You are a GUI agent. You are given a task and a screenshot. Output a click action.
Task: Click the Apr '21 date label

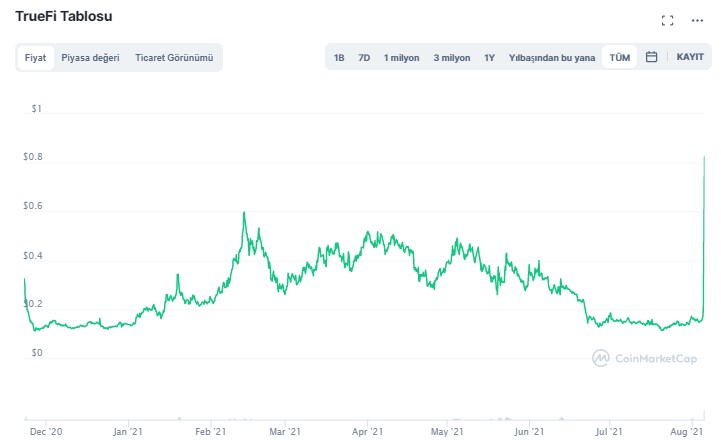click(x=367, y=432)
